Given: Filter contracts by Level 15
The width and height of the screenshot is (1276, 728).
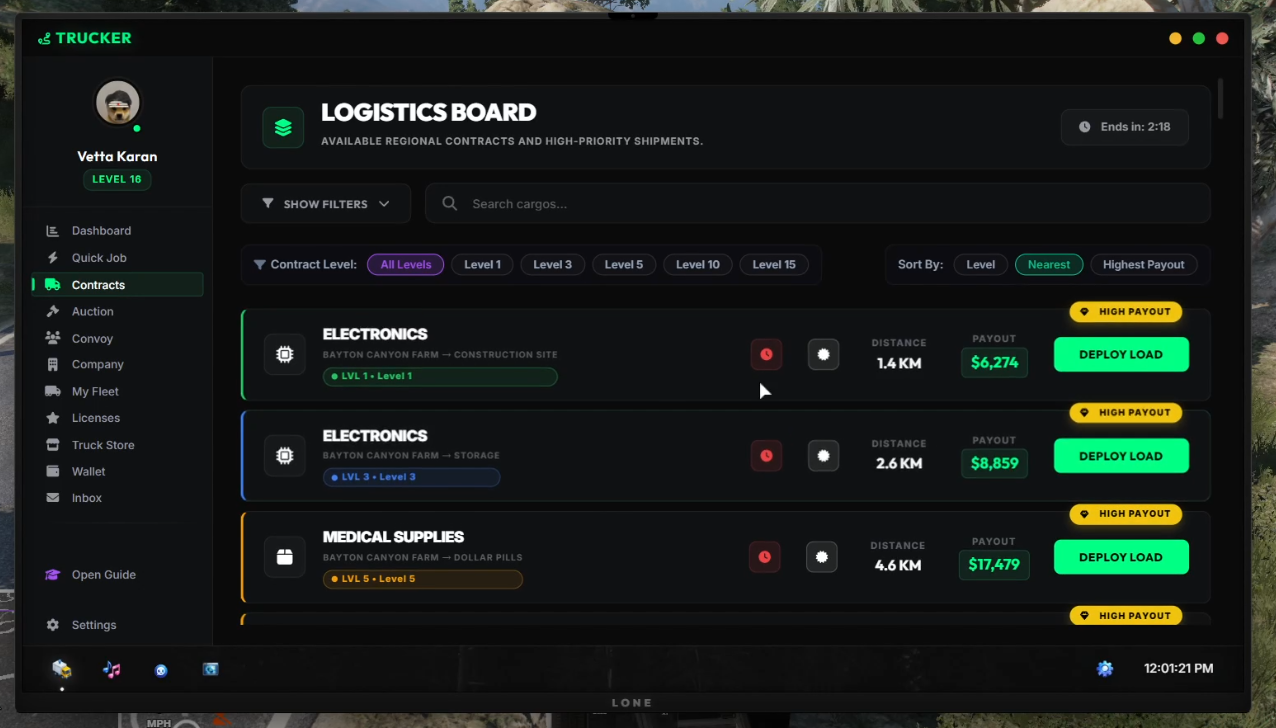Looking at the screenshot, I should (x=774, y=265).
